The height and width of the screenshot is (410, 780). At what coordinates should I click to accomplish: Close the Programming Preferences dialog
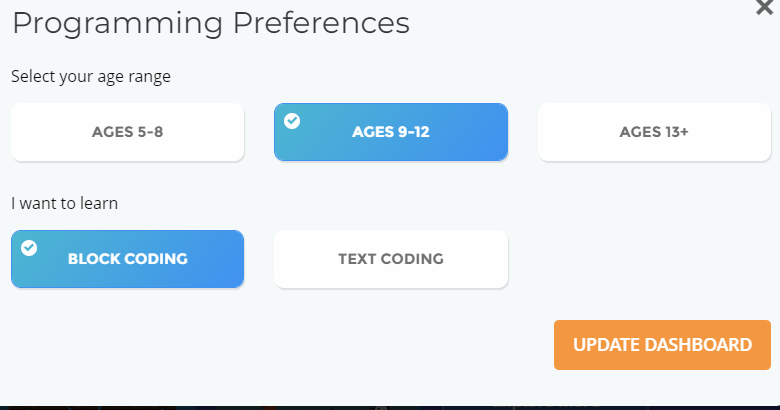click(x=765, y=6)
